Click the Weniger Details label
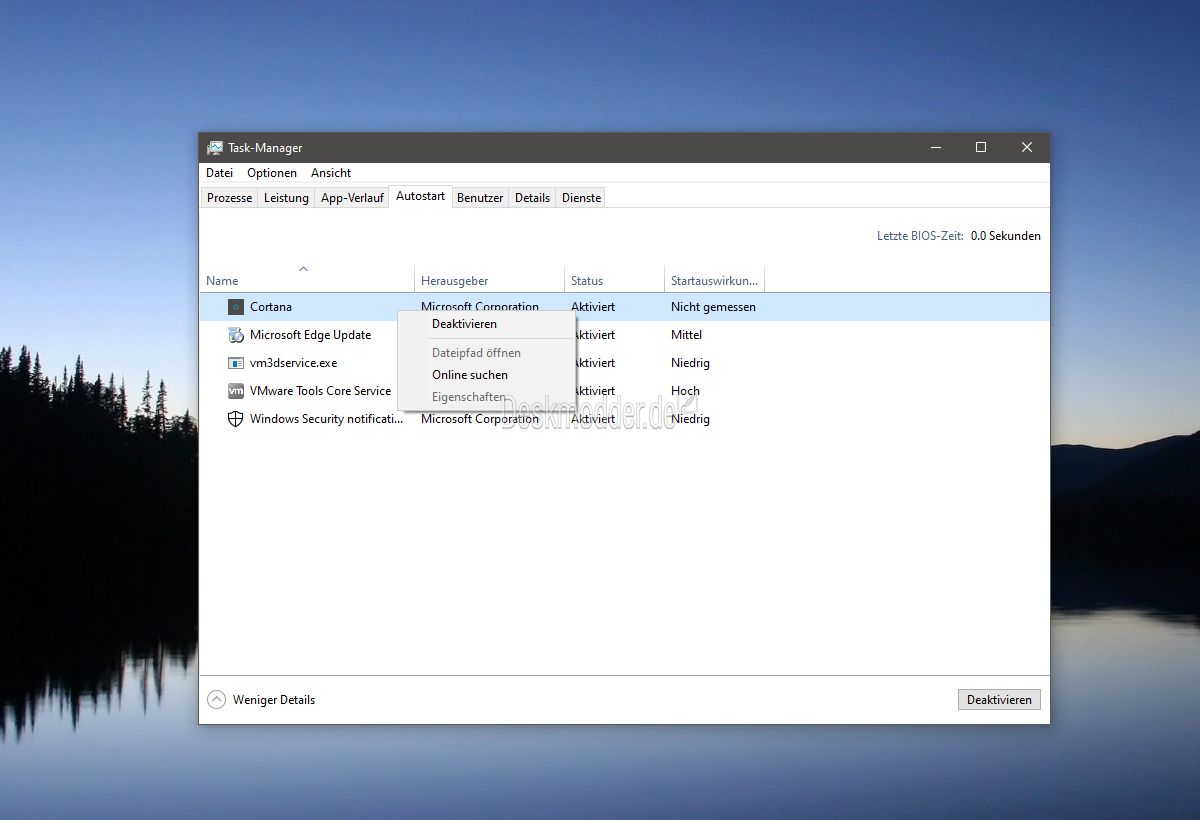 (274, 700)
